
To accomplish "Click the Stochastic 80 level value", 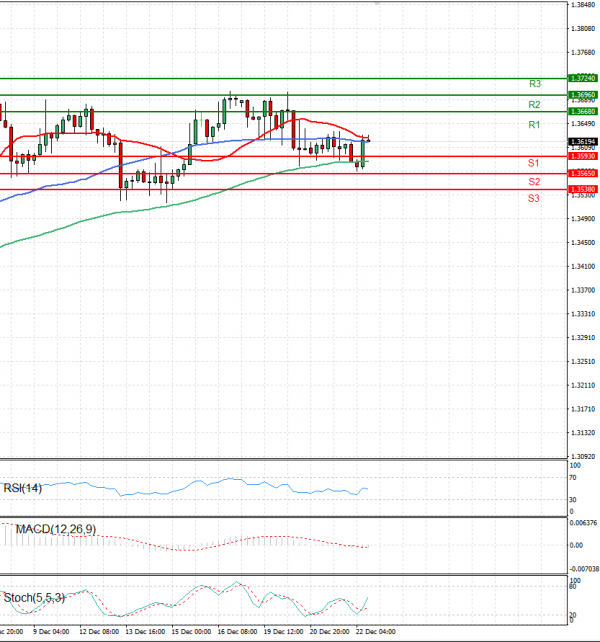I will coord(573,587).
